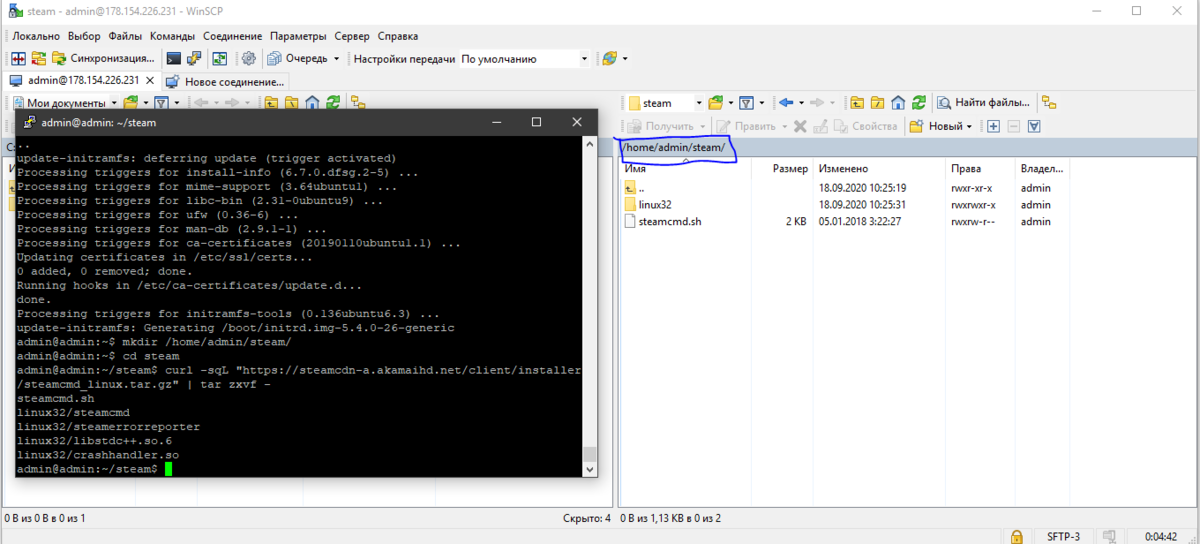This screenshot has height=544, width=1200.
Task: Click the select files plus icon
Action: 993,126
